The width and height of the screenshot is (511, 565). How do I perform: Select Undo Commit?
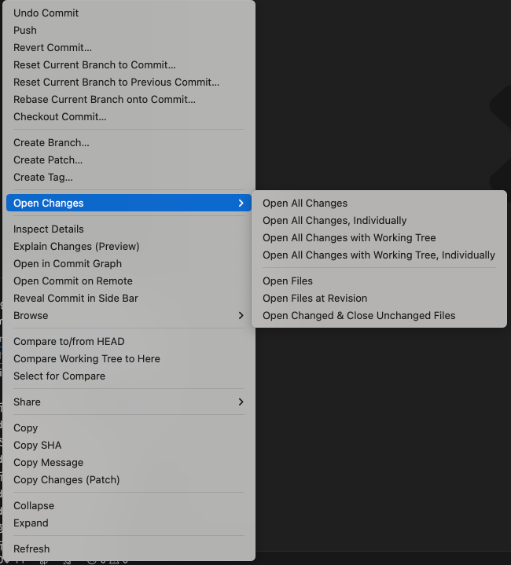click(x=46, y=13)
